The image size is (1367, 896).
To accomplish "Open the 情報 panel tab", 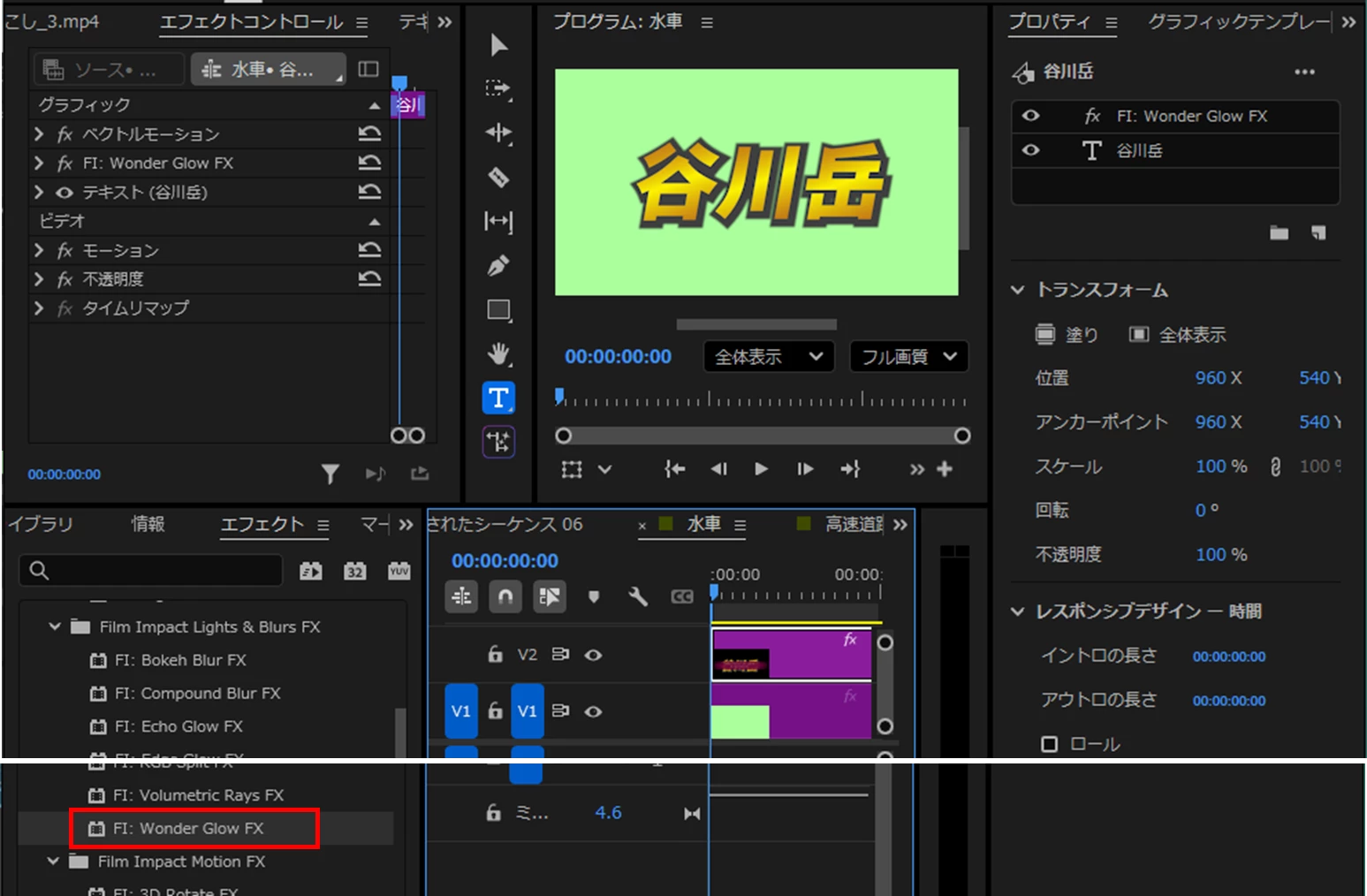I will point(148,524).
